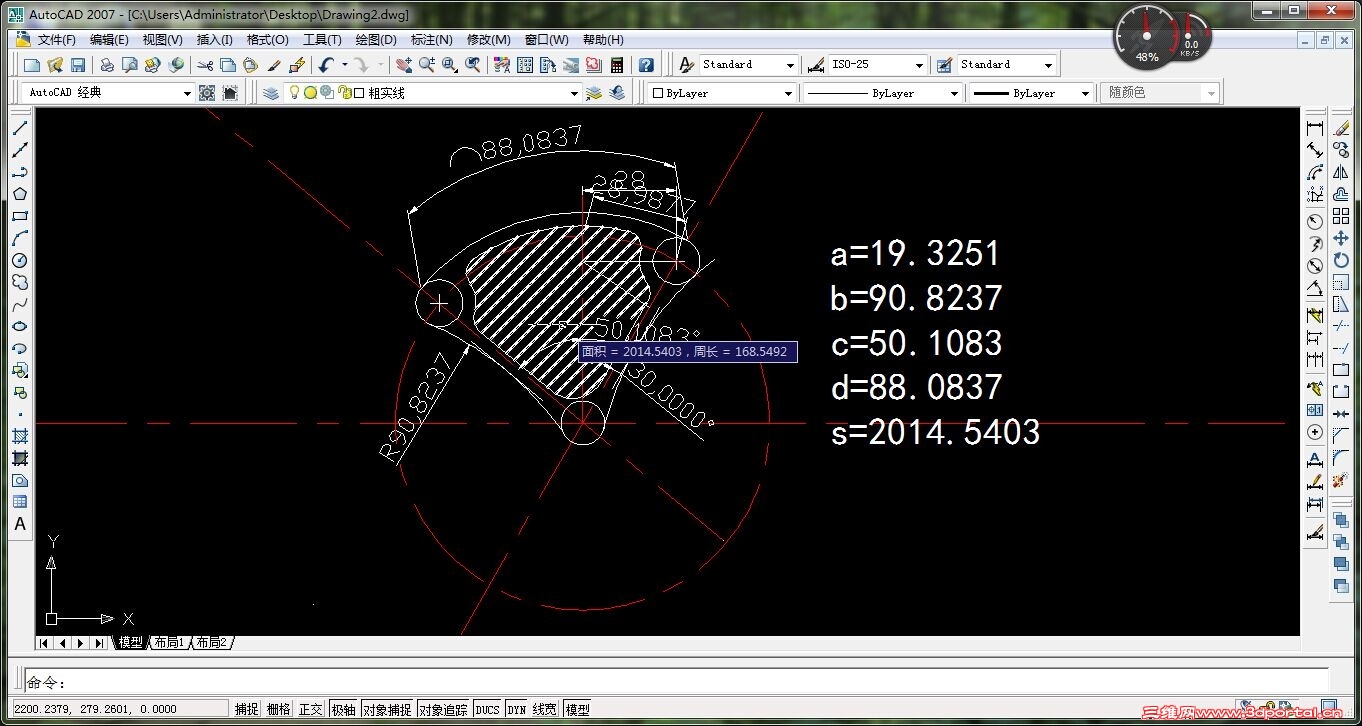Select the Polygon draw tool
The height and width of the screenshot is (726, 1362).
tap(20, 194)
